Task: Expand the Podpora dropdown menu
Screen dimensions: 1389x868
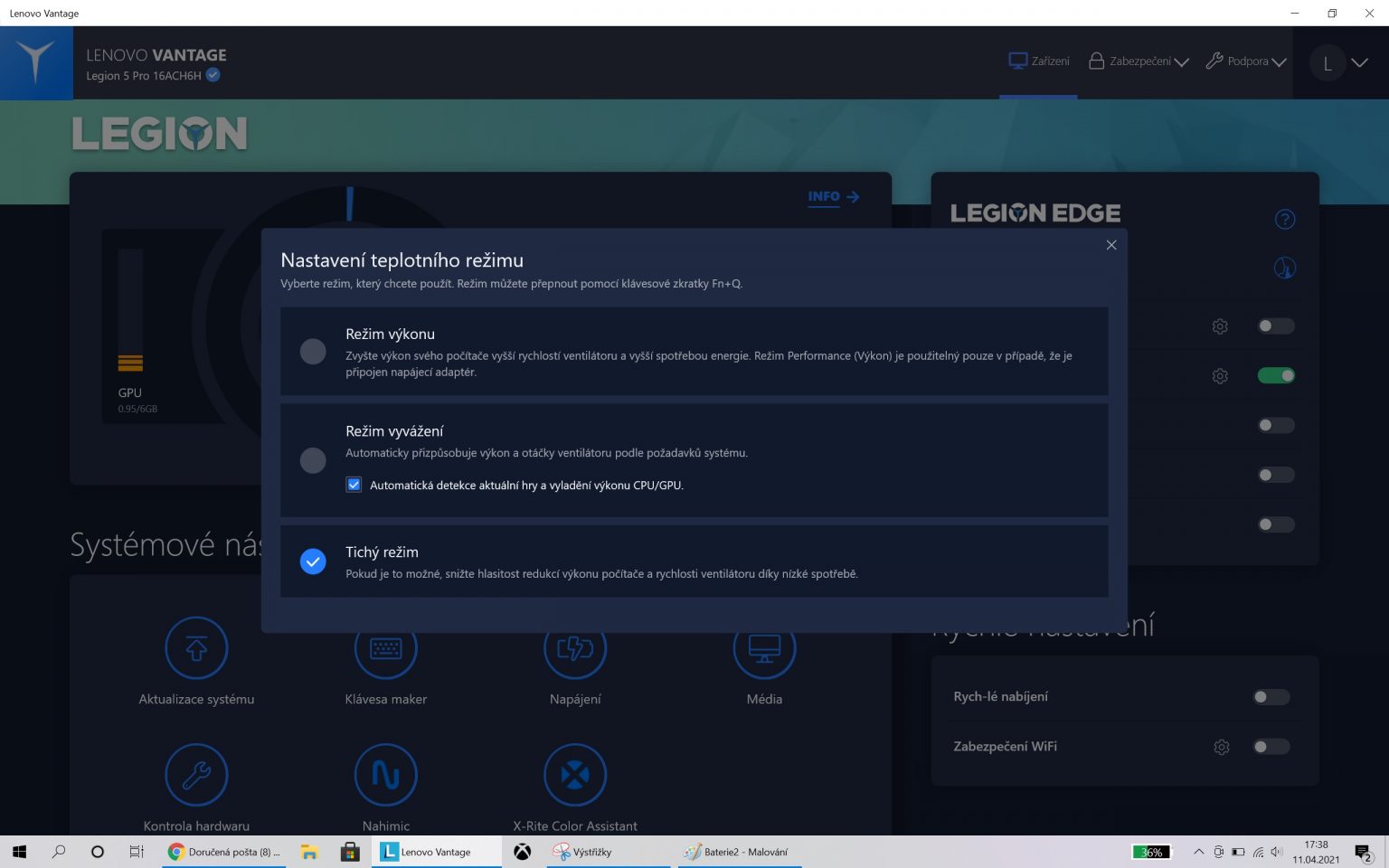Action: coord(1246,61)
